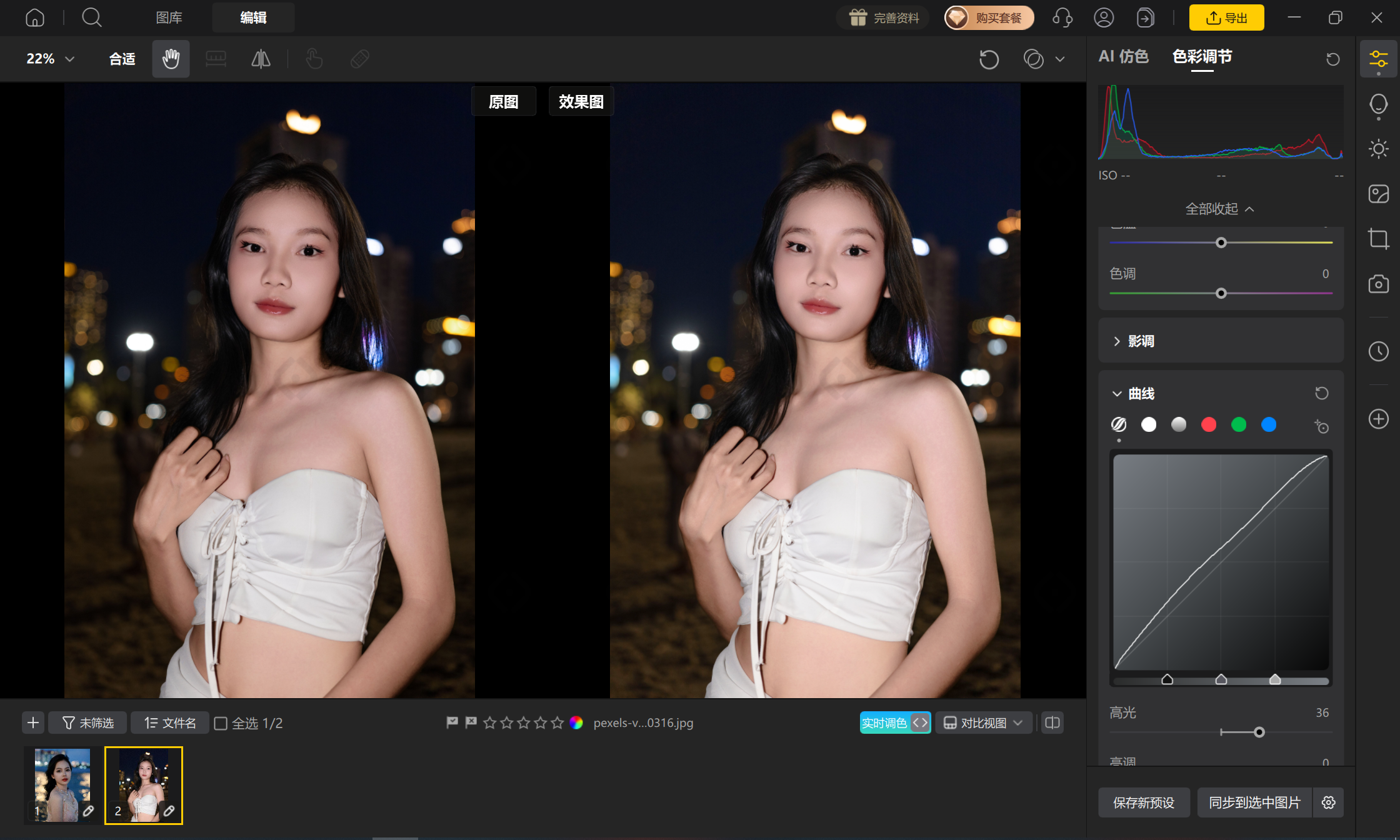Select the all-channels striped curve mode

(1119, 425)
